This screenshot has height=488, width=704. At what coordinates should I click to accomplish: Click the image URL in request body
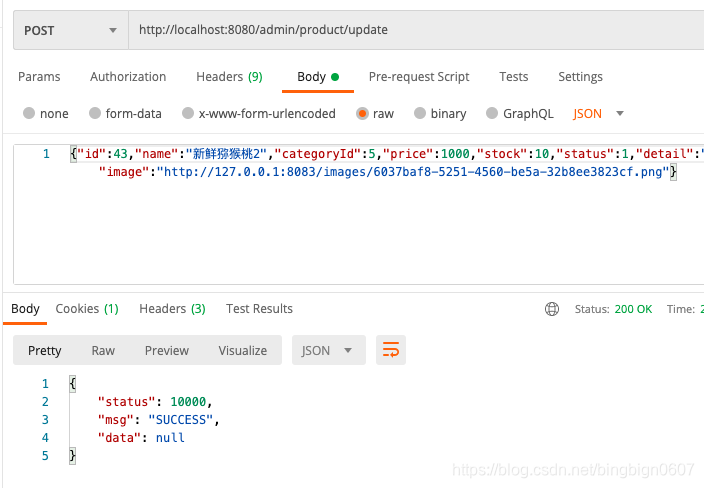pyautogui.click(x=413, y=172)
